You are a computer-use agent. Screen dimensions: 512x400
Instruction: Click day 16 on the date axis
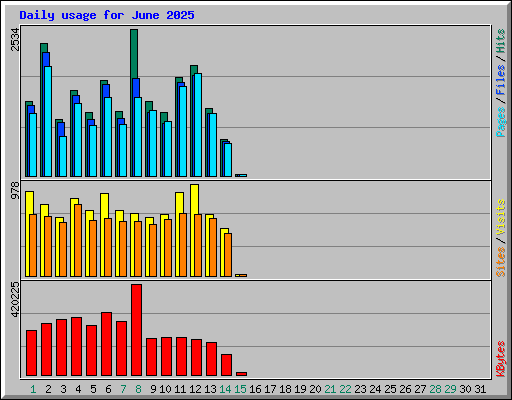pyautogui.click(x=255, y=389)
